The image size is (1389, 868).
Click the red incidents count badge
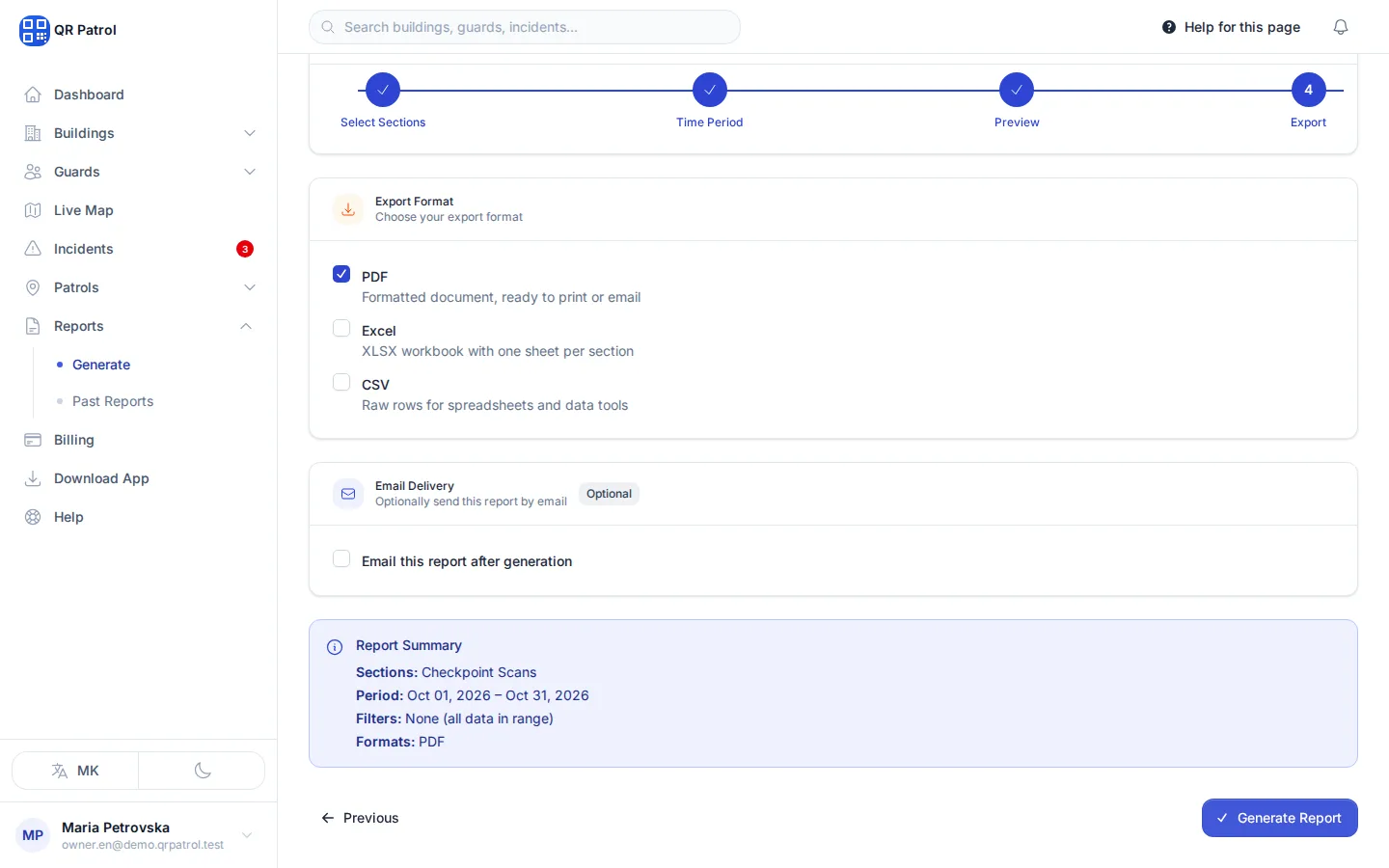(245, 249)
